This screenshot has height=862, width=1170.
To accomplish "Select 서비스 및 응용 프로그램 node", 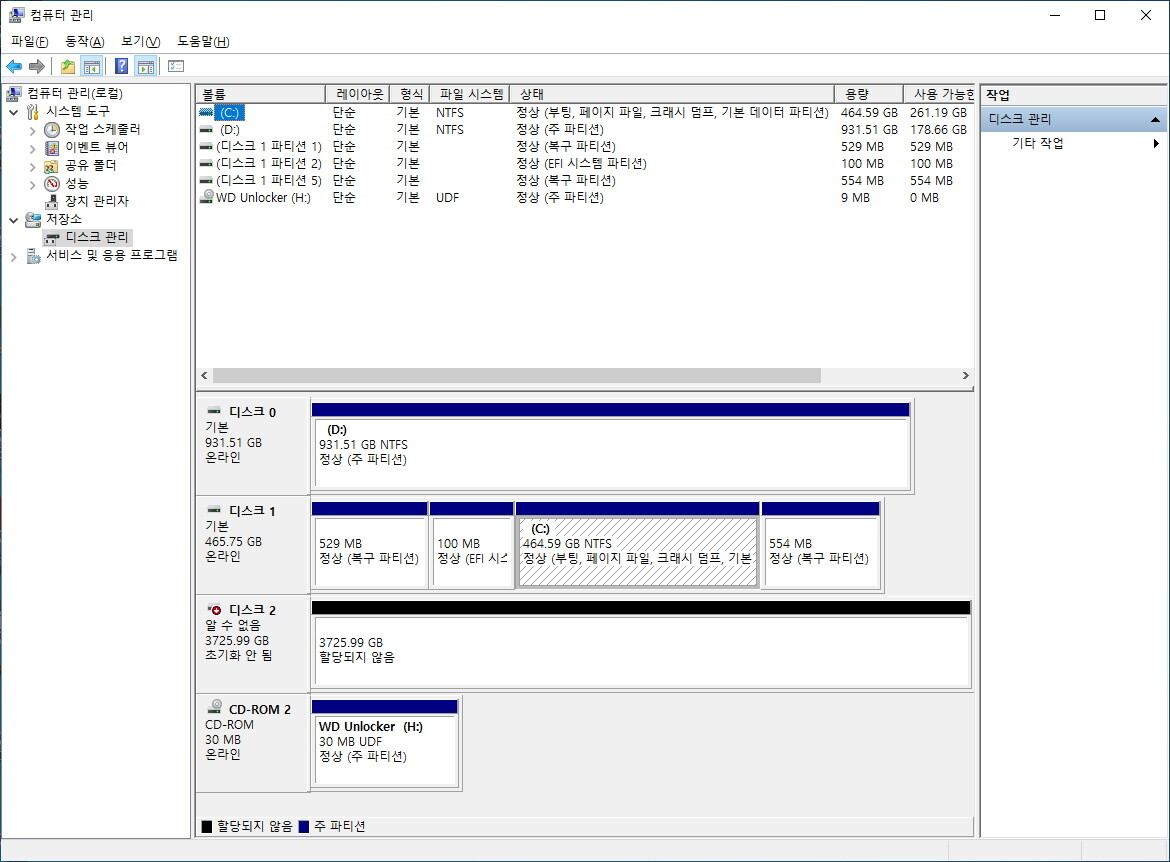I will tap(112, 255).
